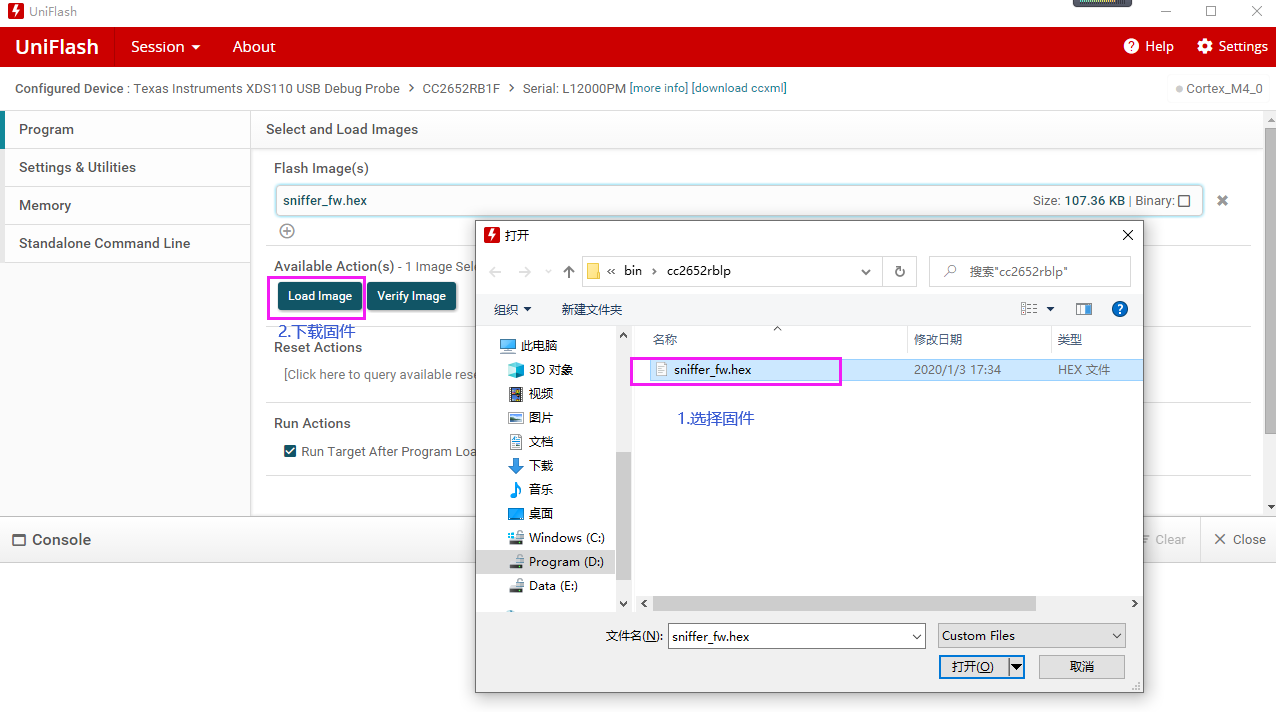Open recent locations dropdown arrow
Viewport: 1276px width, 712px height.
pos(547,272)
